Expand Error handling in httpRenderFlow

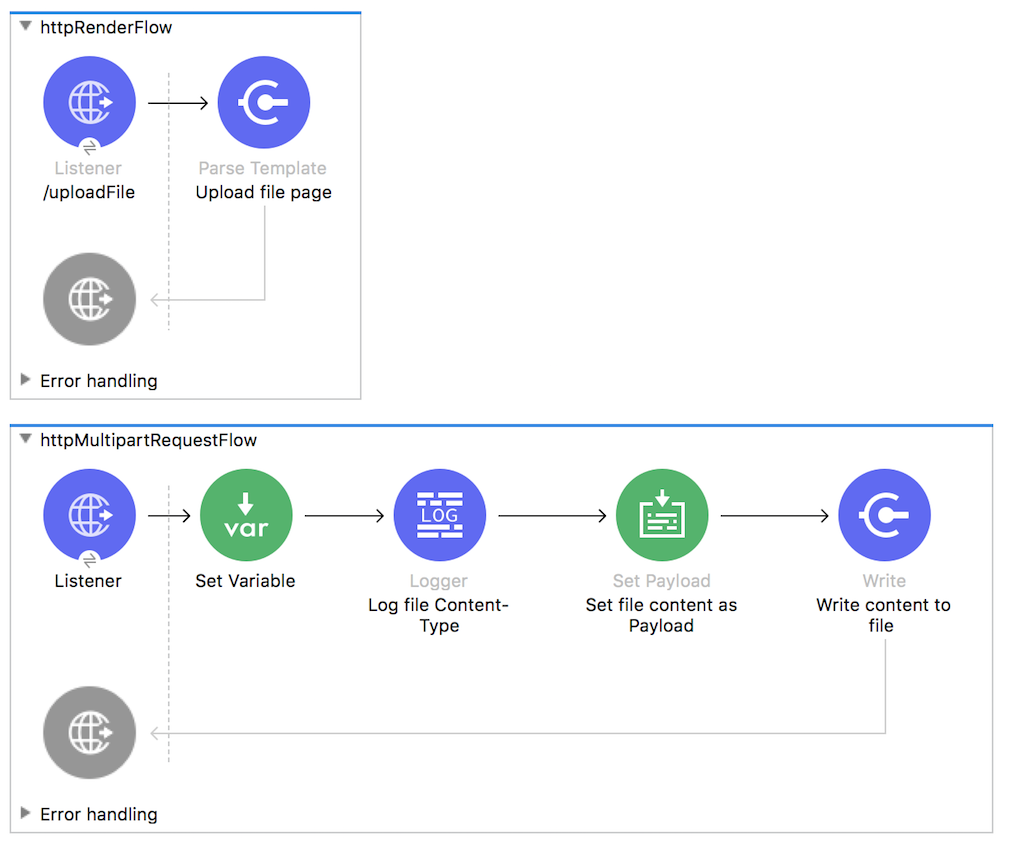(x=25, y=381)
